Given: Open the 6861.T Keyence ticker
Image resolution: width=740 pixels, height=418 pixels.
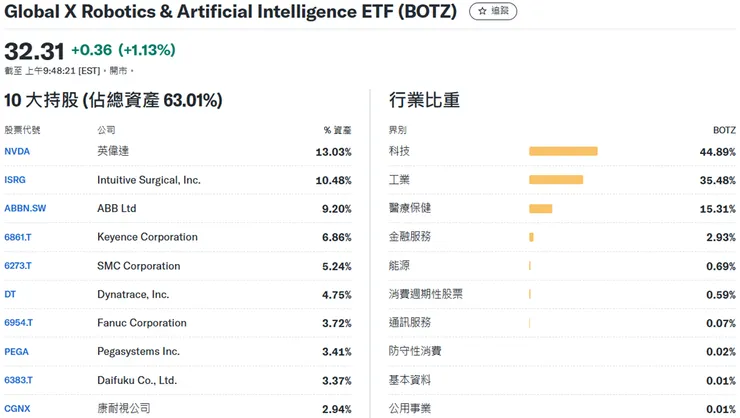Looking at the screenshot, I should (x=18, y=238).
